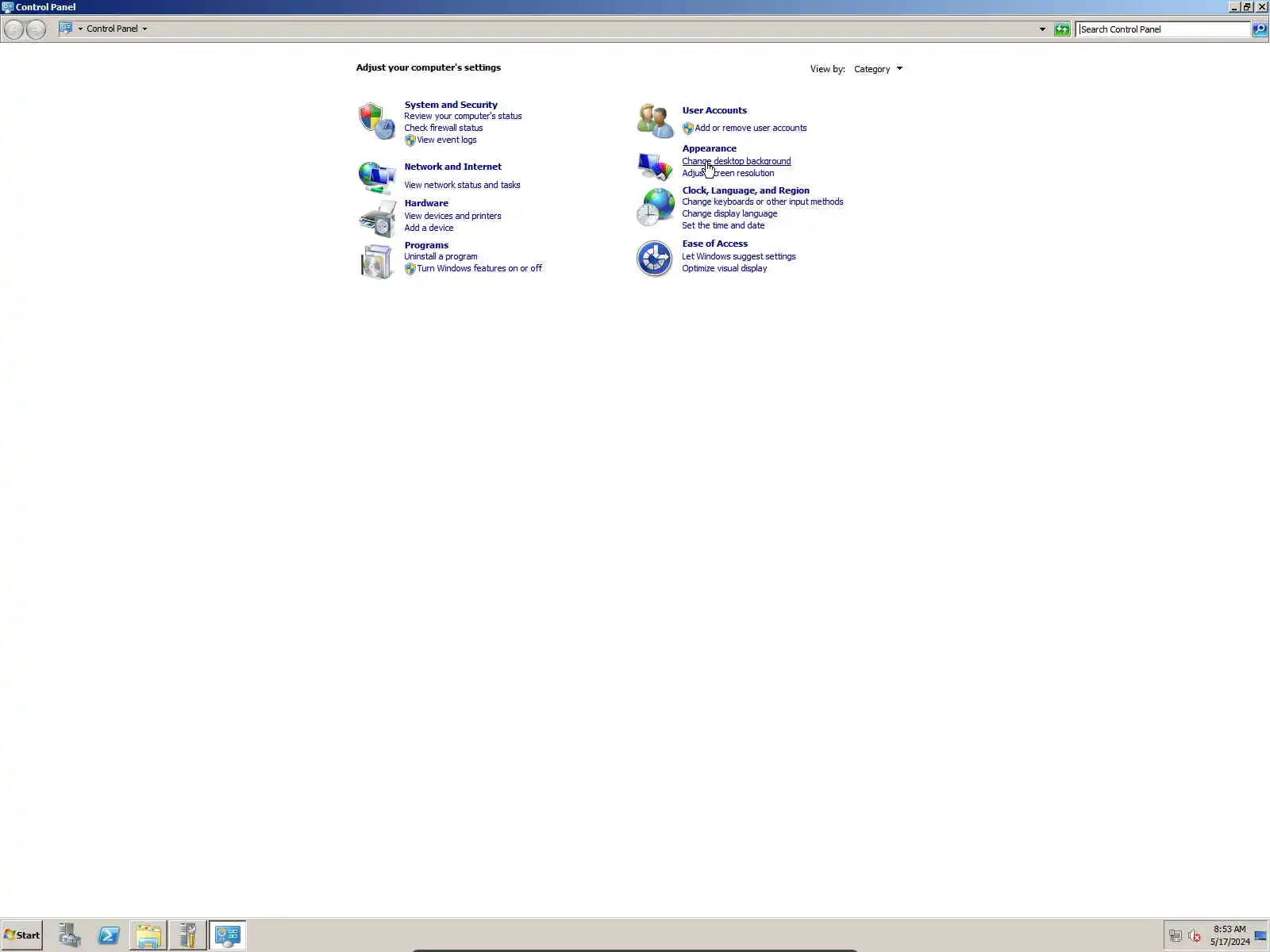
Task: Open the User Accounts people icon
Action: pyautogui.click(x=655, y=121)
